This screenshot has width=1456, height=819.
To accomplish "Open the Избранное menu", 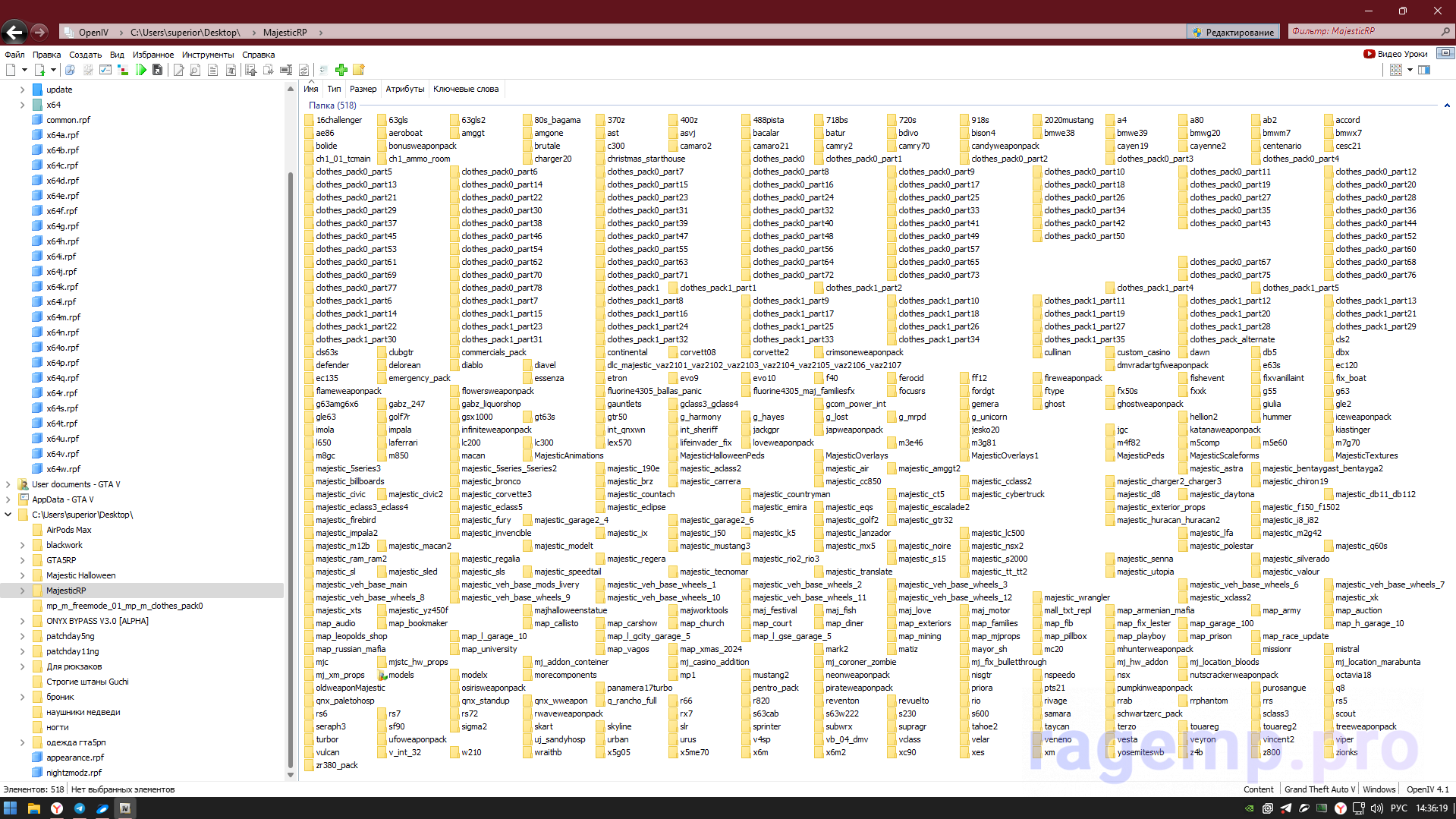I will coord(153,55).
